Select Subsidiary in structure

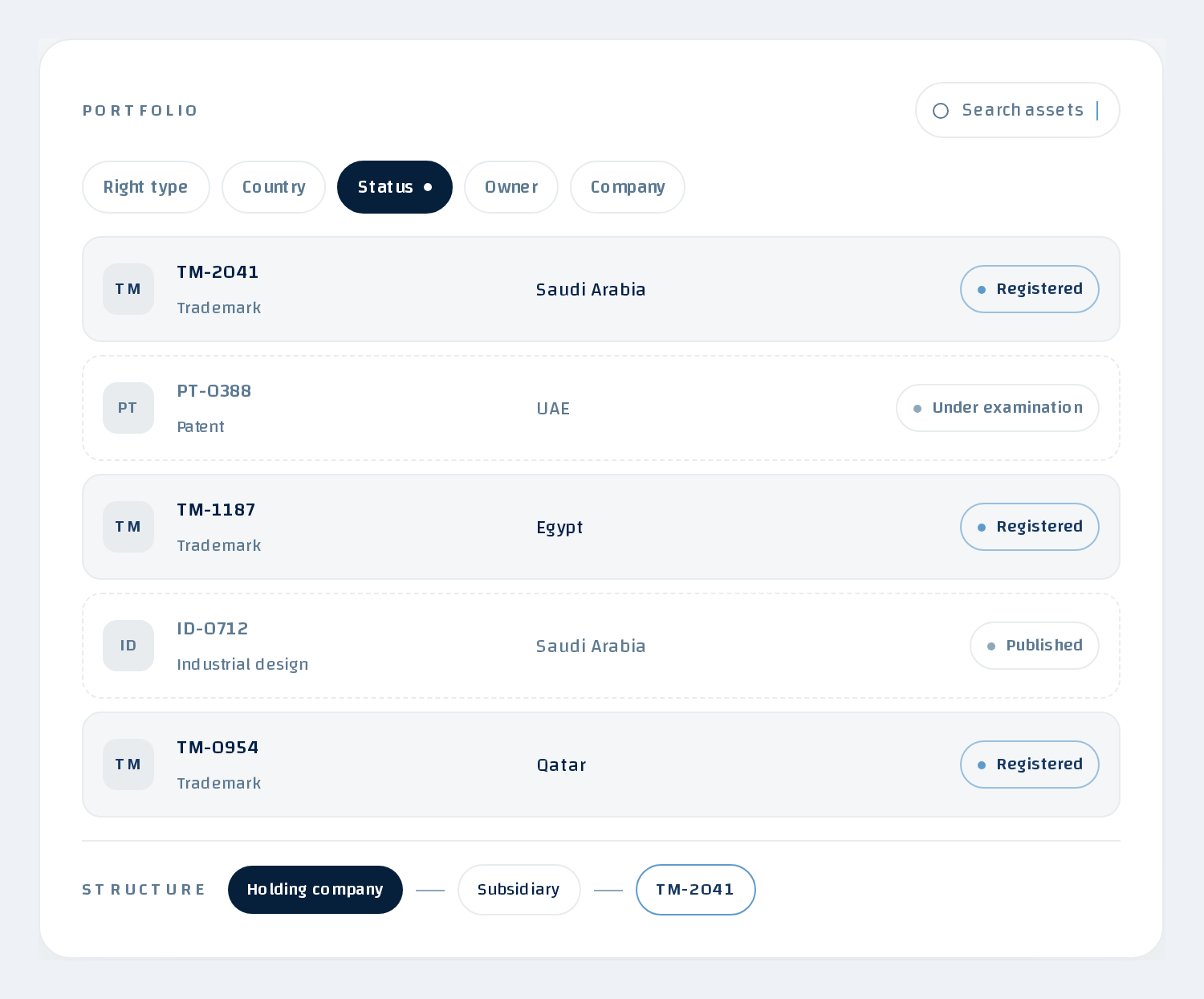pyautogui.click(x=519, y=890)
